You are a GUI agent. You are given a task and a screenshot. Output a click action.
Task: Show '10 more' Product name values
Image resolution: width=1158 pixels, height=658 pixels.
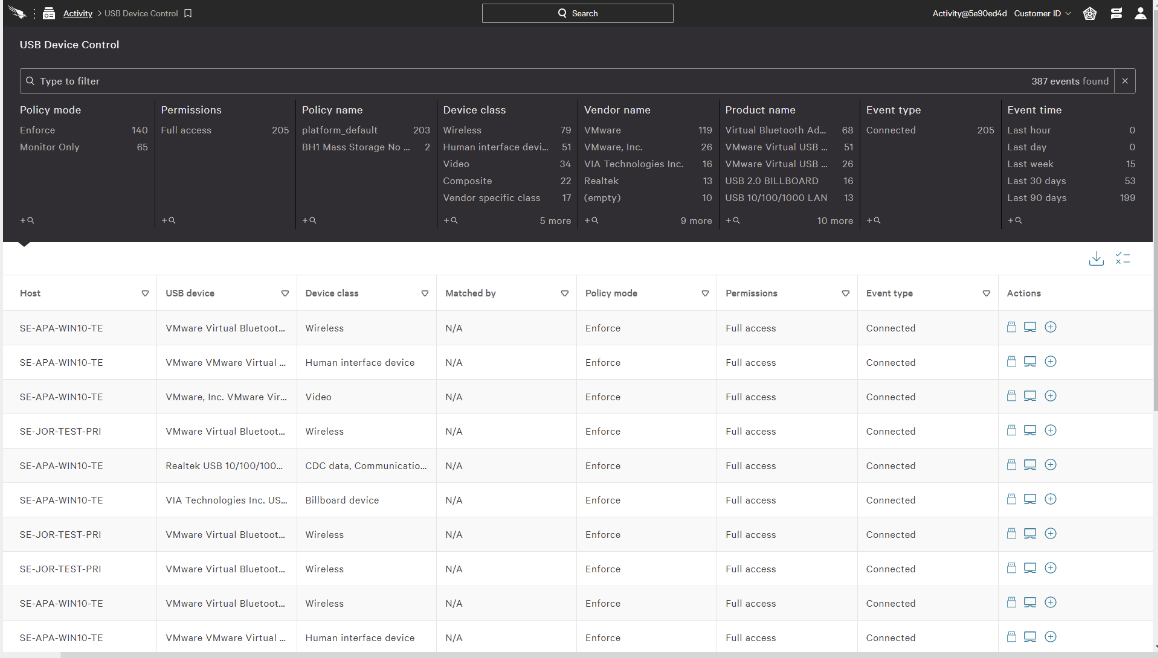click(834, 221)
